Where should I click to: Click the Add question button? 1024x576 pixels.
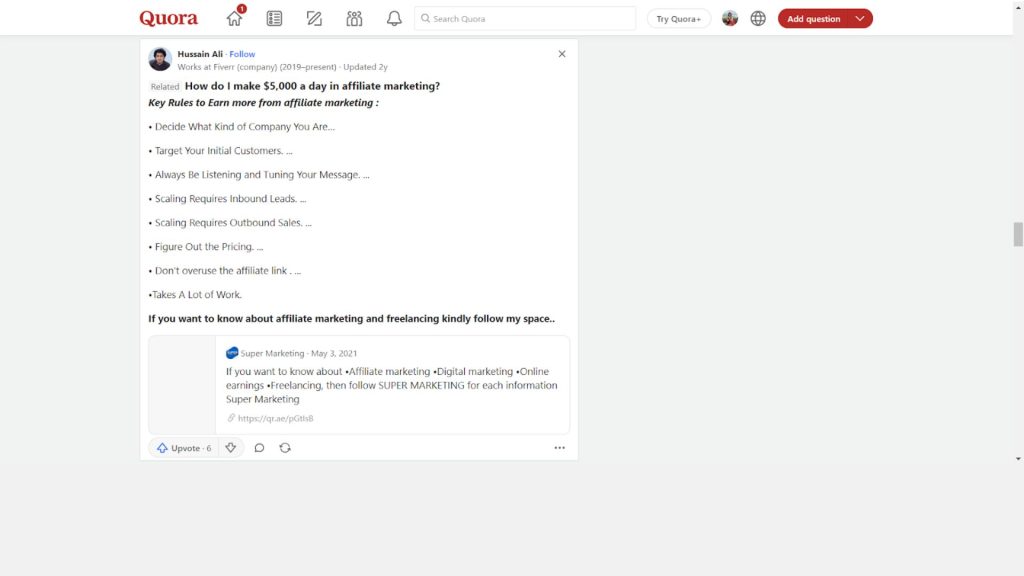tap(813, 18)
